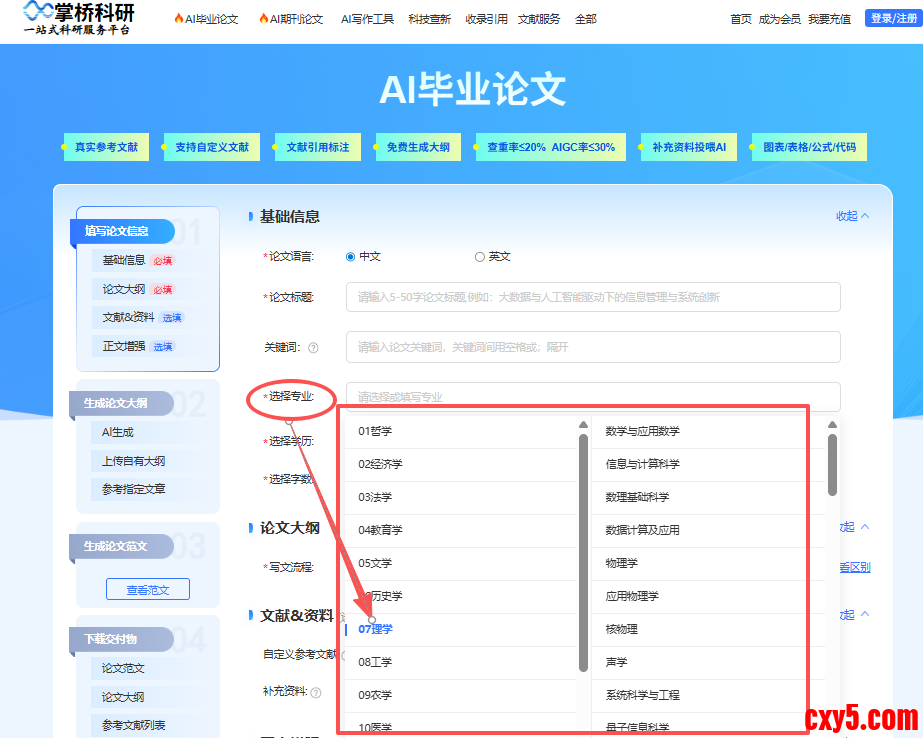
Task: Click the 免费生成大纲 feature tag
Action: pyautogui.click(x=418, y=147)
